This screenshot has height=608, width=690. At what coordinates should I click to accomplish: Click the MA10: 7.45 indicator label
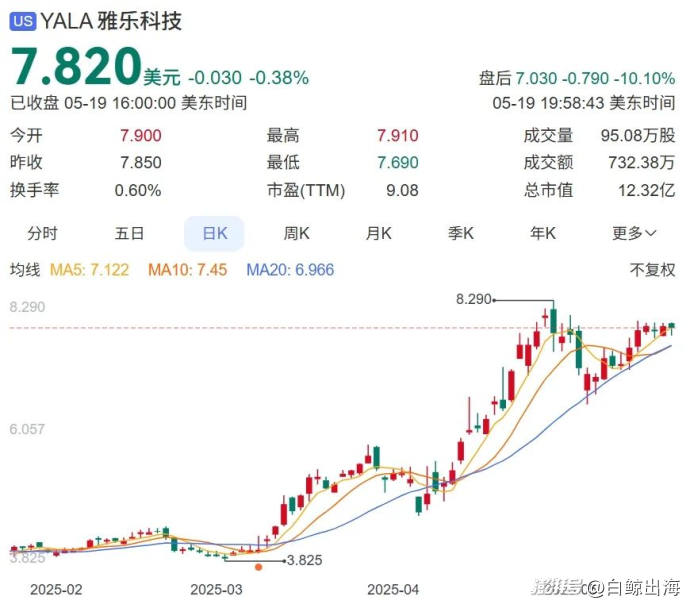pyautogui.click(x=187, y=270)
